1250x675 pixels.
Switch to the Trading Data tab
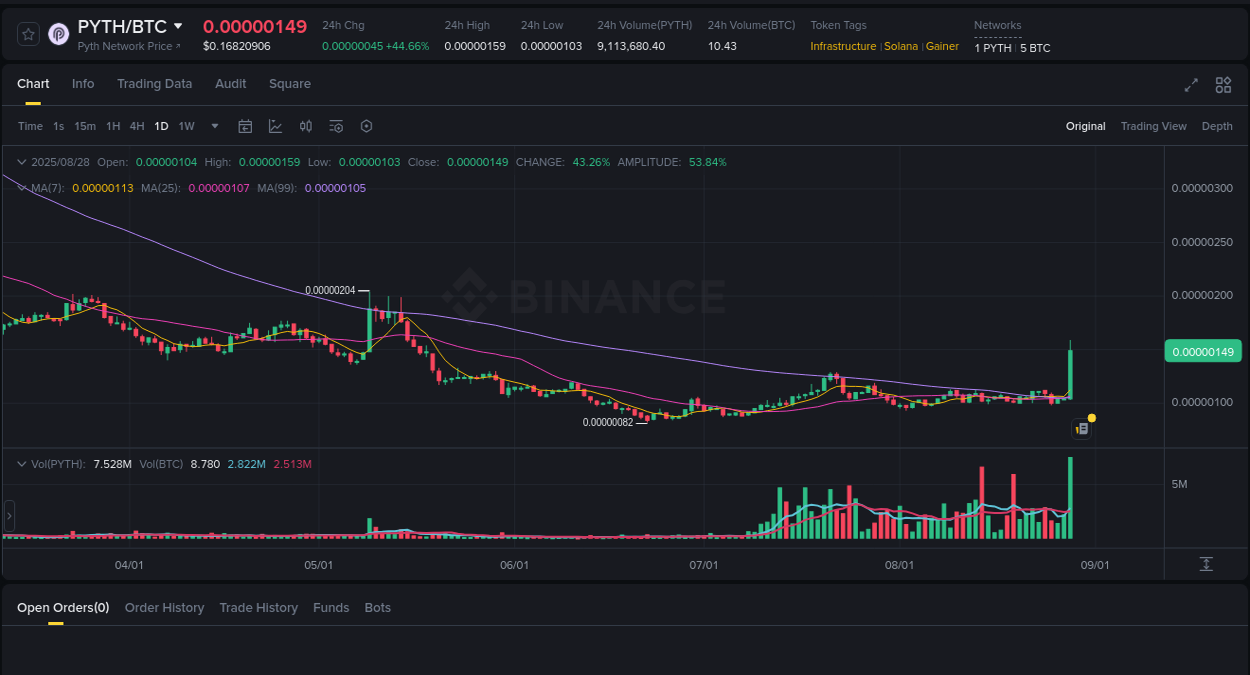154,84
